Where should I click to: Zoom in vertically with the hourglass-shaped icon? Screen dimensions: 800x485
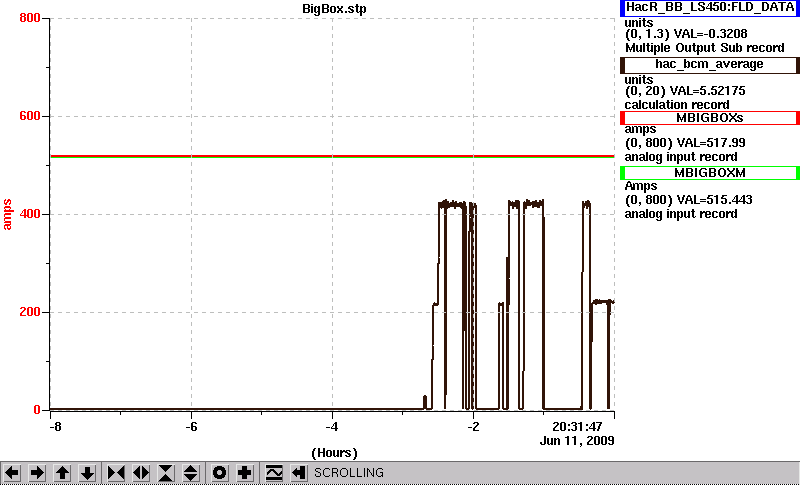166,473
